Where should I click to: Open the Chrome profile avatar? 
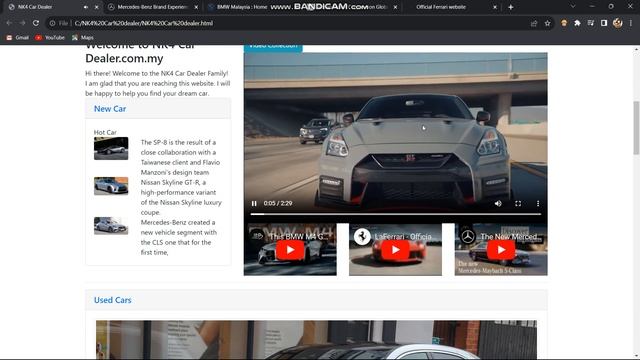tap(618, 23)
